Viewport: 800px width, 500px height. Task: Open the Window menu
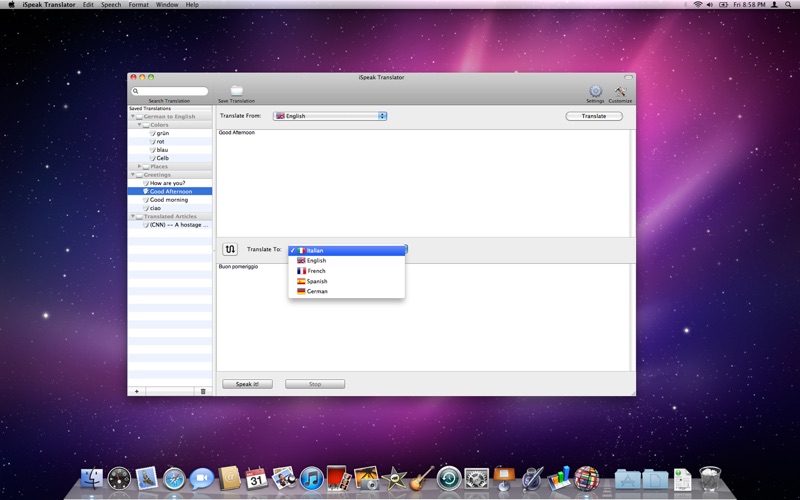pos(167,5)
